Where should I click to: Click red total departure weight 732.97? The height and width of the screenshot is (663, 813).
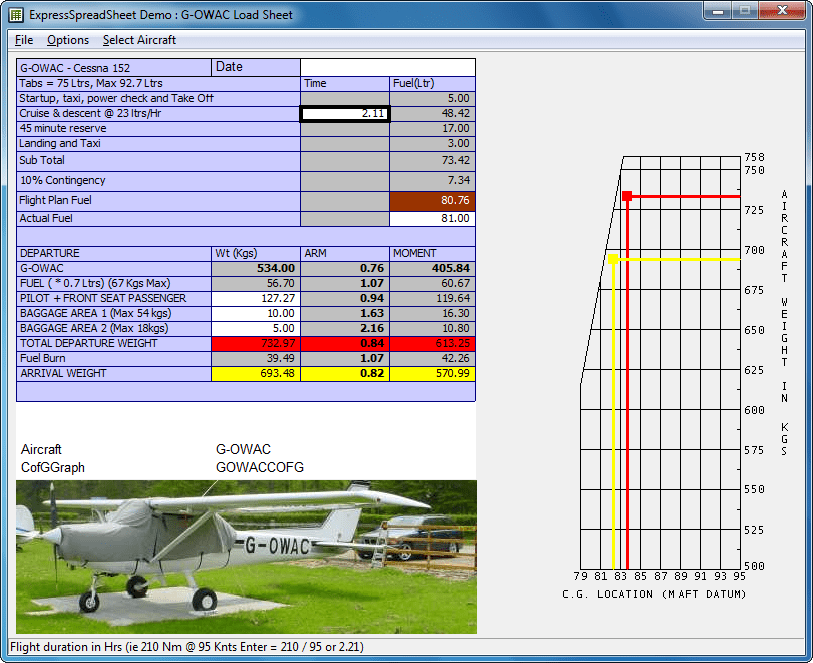coord(256,344)
